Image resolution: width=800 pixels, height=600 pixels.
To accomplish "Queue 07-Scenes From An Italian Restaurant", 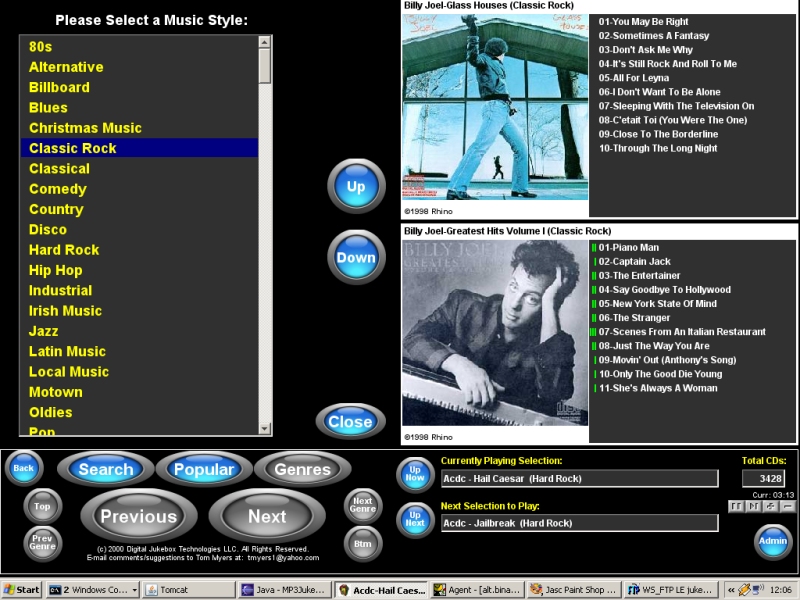I will pos(682,332).
